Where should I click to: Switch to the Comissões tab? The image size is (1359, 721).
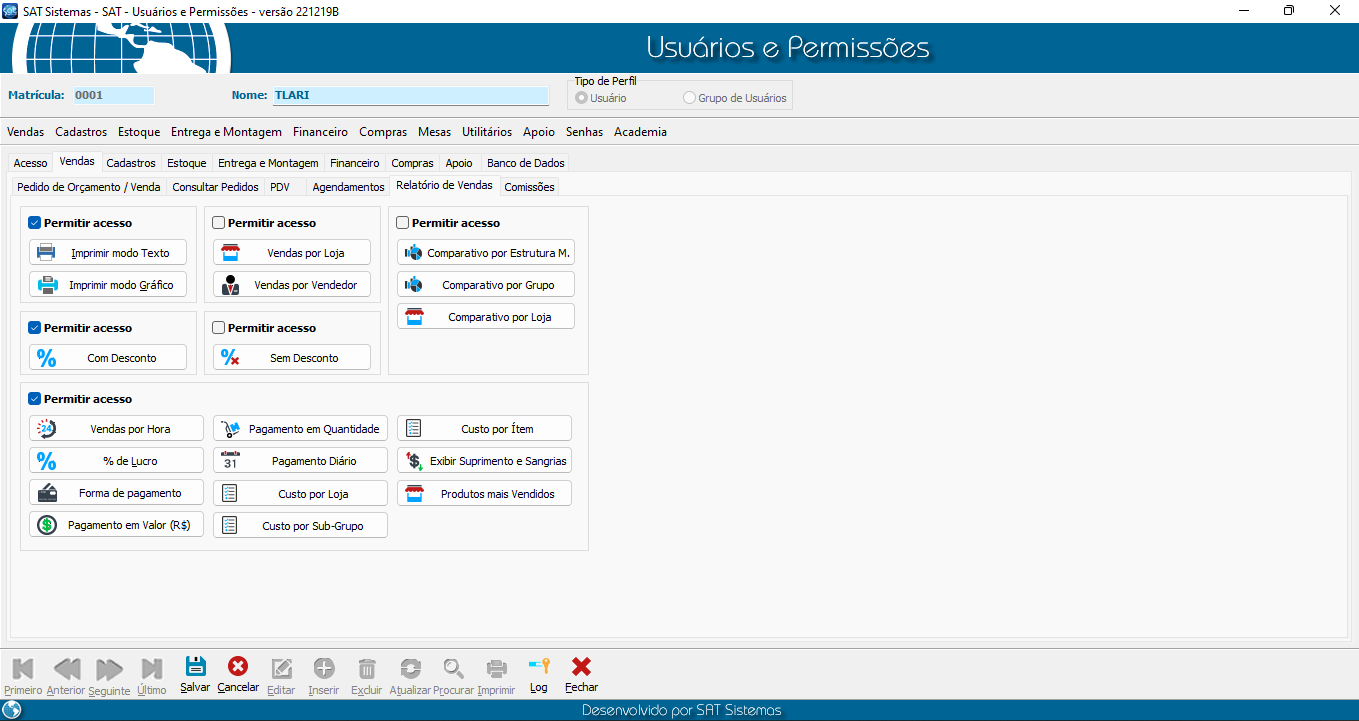click(528, 187)
